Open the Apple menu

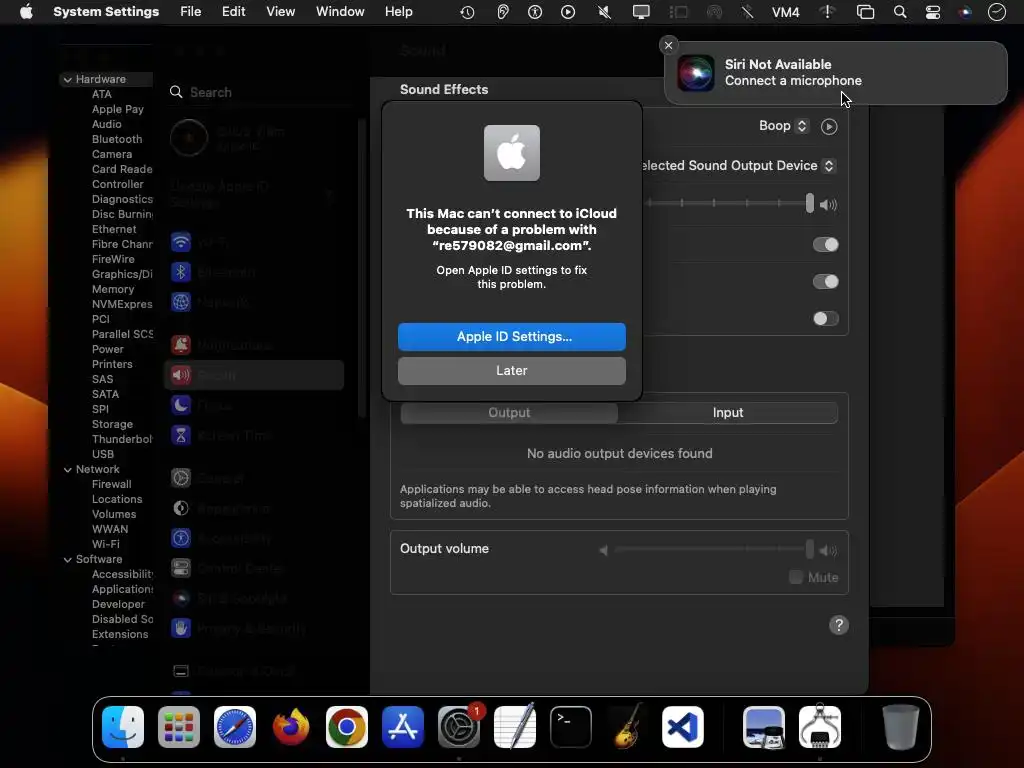point(26,12)
